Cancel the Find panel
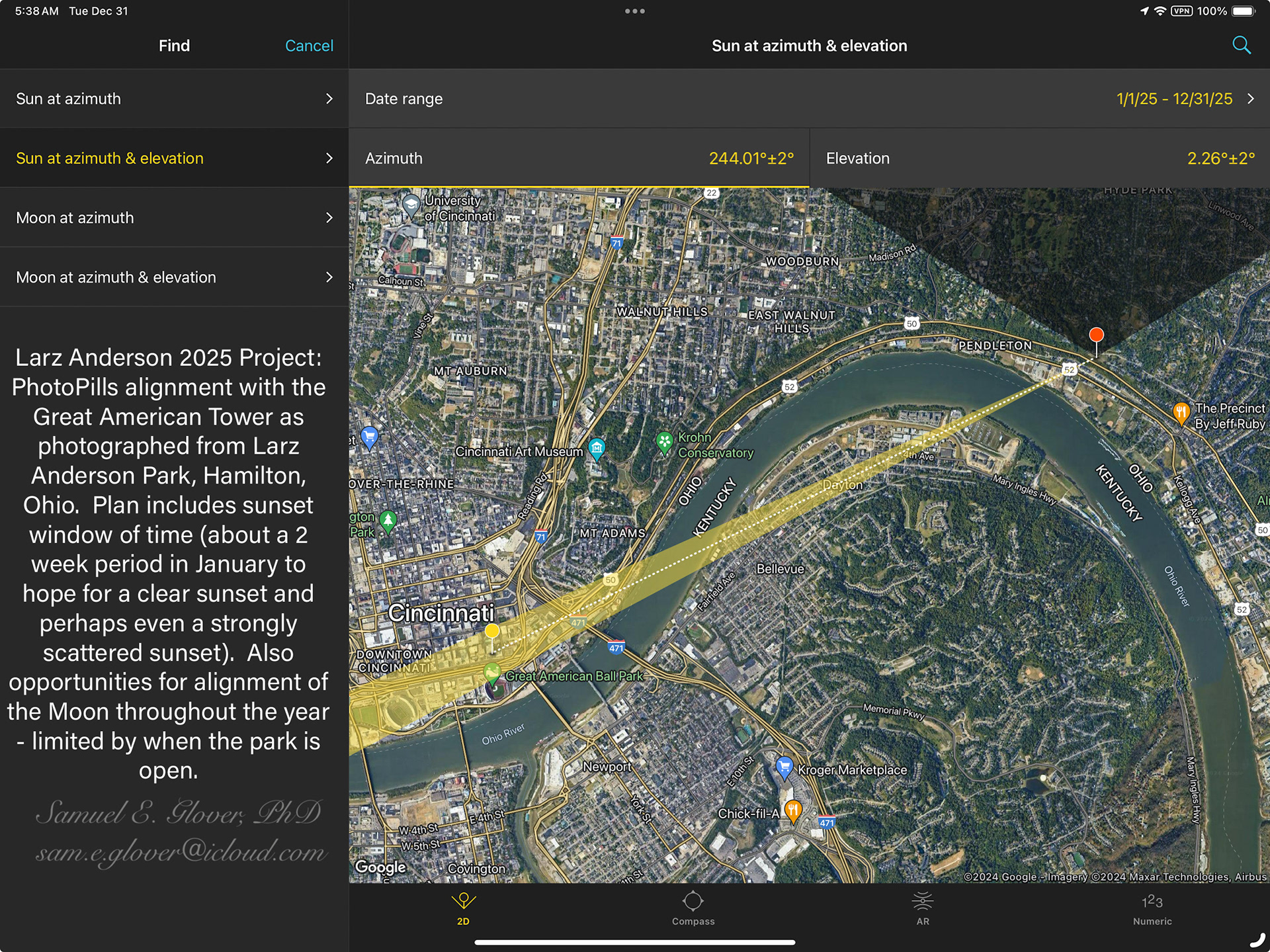The image size is (1270, 952). (x=309, y=46)
